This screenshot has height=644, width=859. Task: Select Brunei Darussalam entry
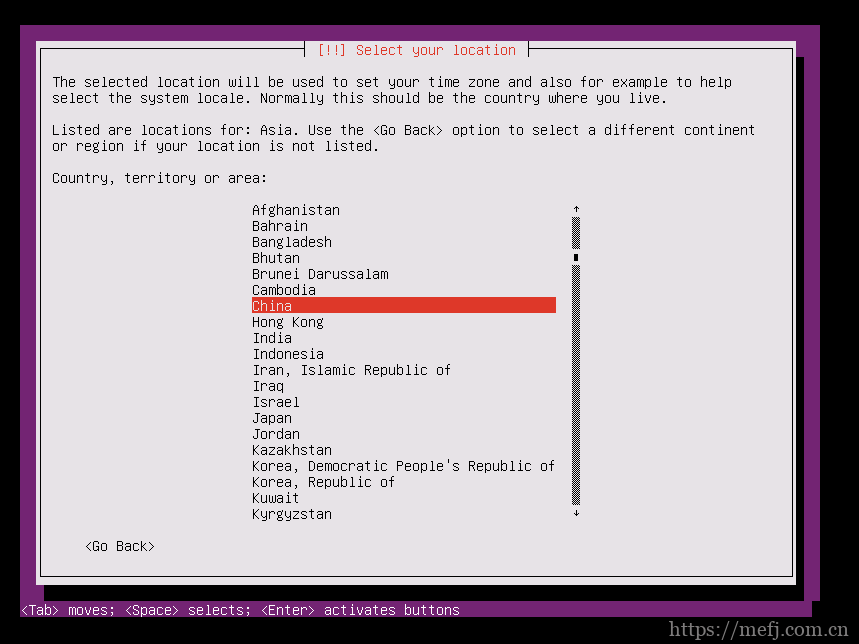320,274
